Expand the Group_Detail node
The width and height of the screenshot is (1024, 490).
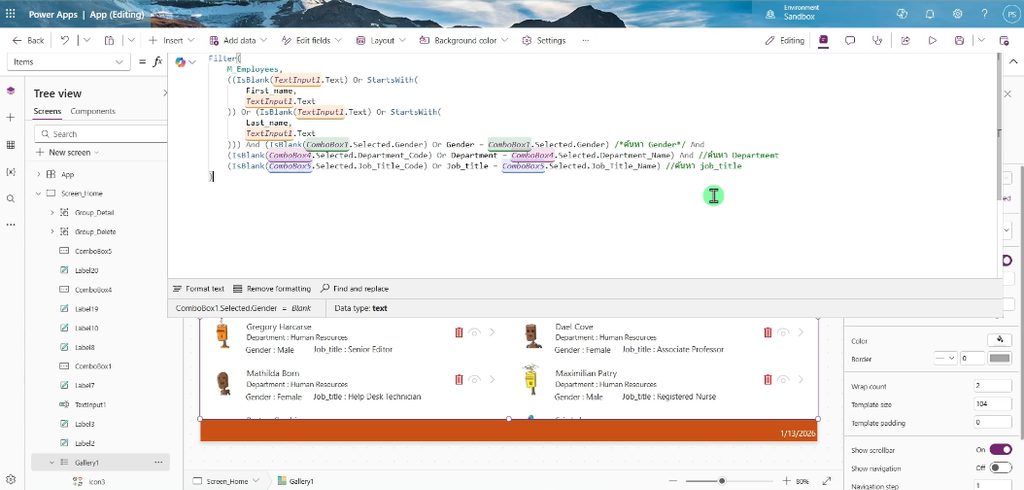[x=52, y=213]
